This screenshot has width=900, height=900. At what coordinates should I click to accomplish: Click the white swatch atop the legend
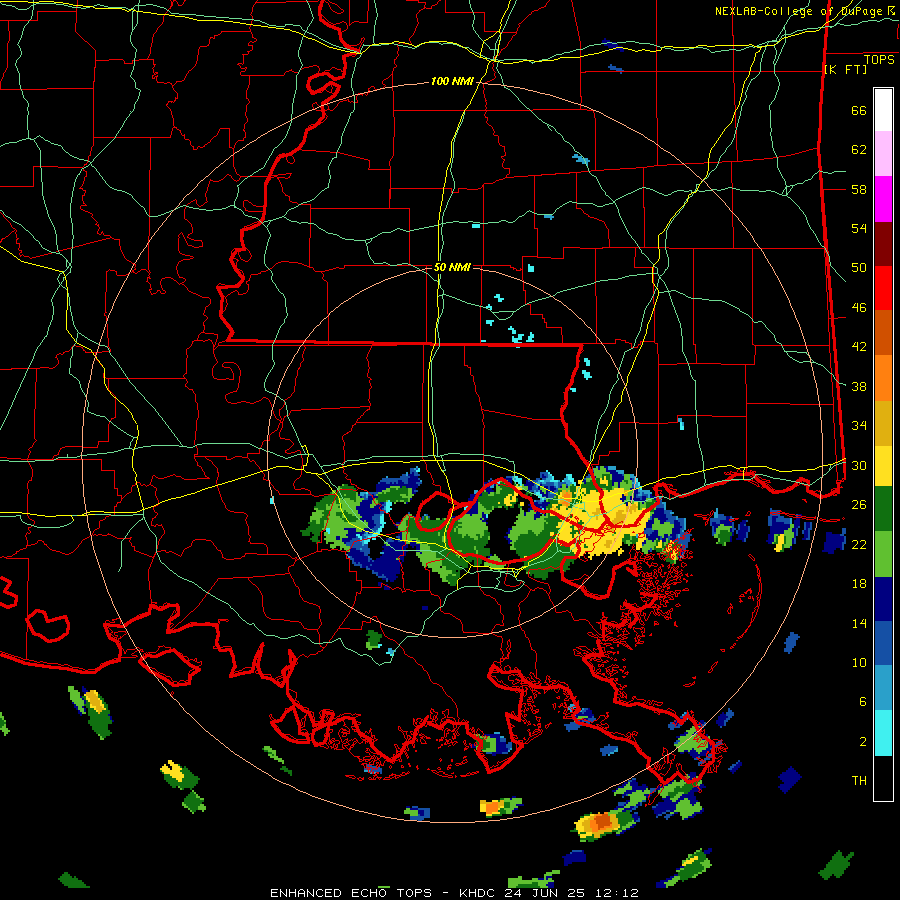[x=883, y=110]
